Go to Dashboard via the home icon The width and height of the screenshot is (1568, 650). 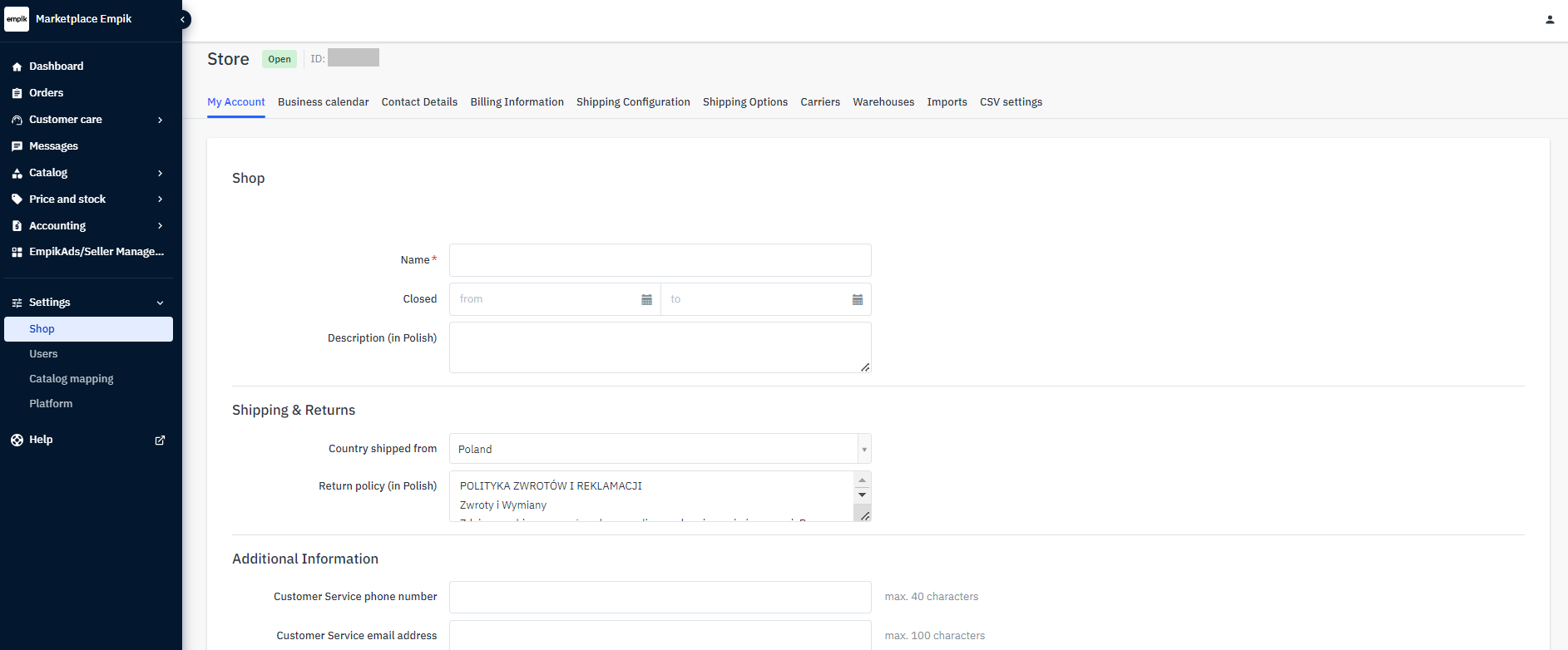click(x=17, y=66)
